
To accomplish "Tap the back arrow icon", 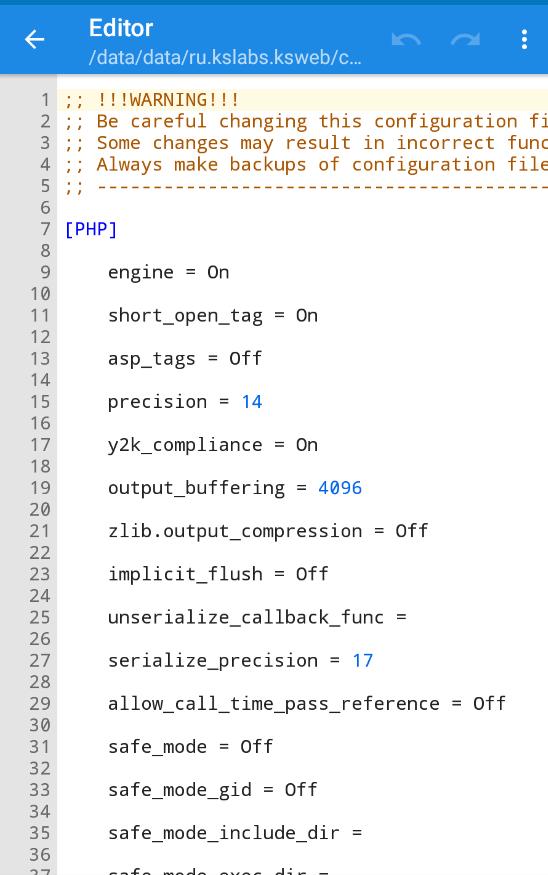I will coord(35,39).
